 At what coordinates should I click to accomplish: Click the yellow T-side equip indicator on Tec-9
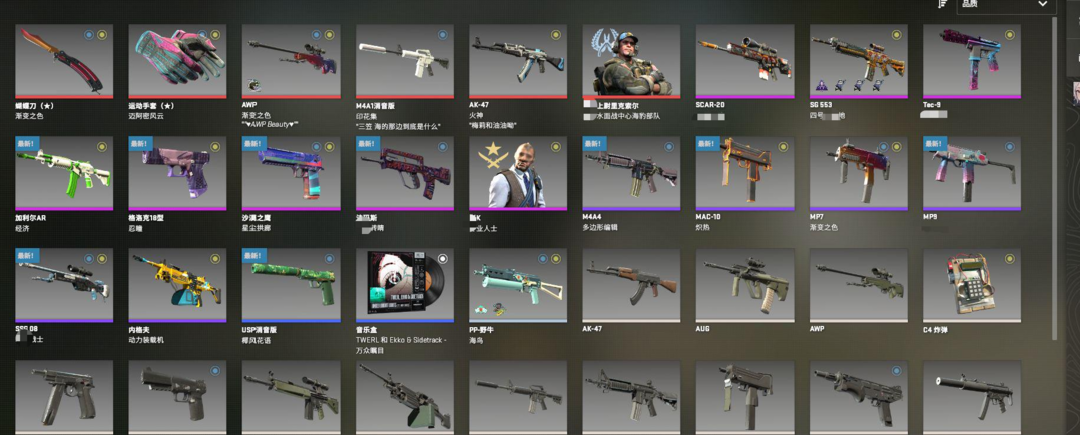click(x=1009, y=34)
